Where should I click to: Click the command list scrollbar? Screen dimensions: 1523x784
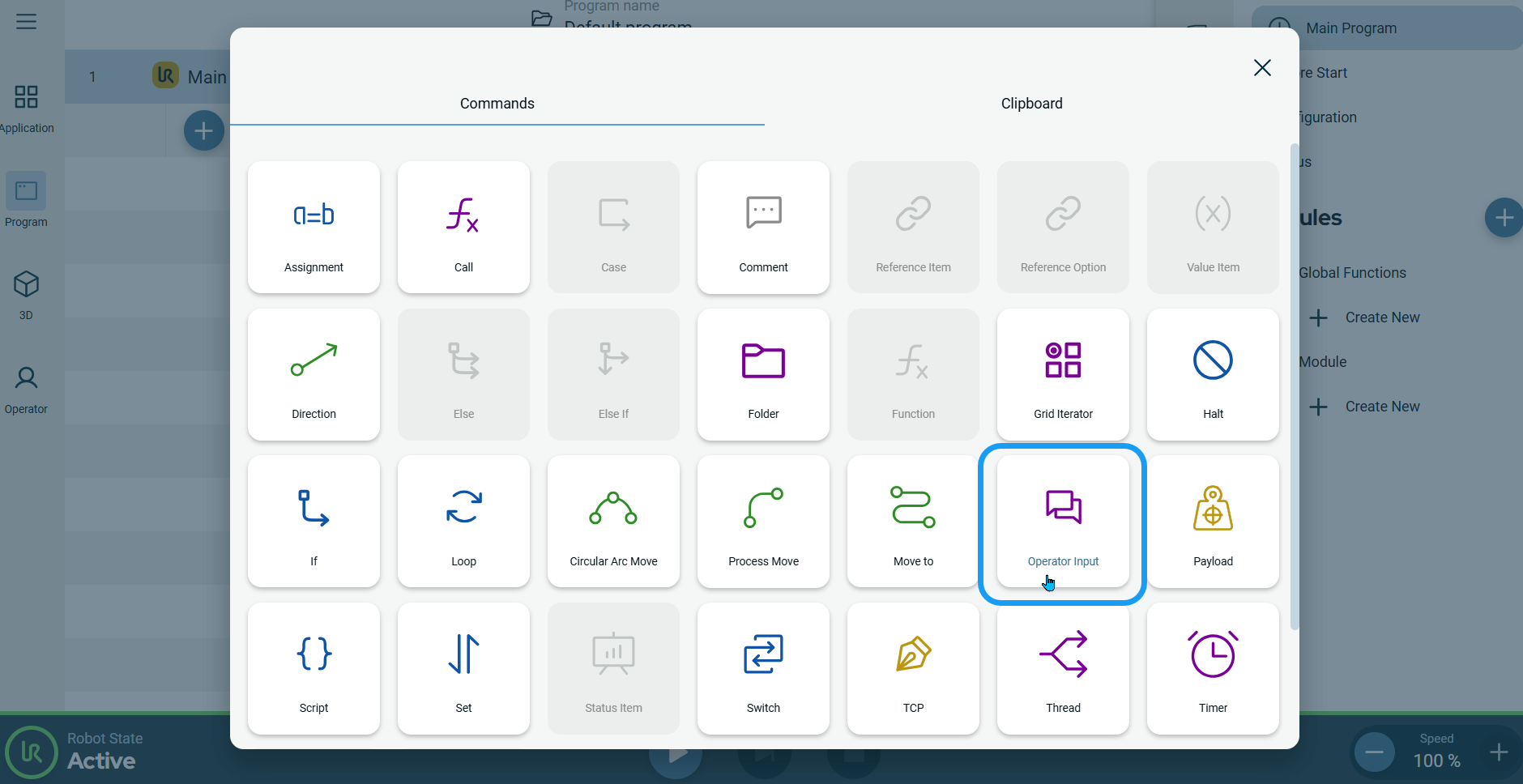tap(1294, 387)
